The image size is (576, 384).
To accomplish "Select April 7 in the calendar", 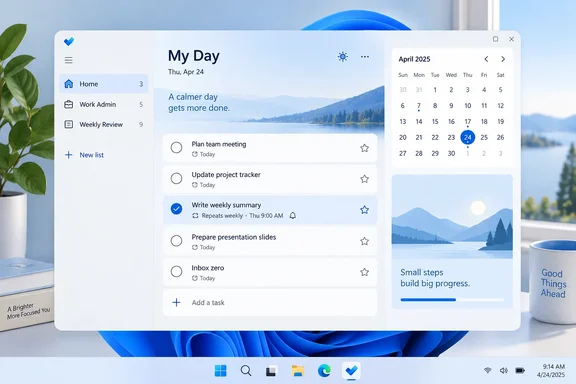I will pos(419,106).
